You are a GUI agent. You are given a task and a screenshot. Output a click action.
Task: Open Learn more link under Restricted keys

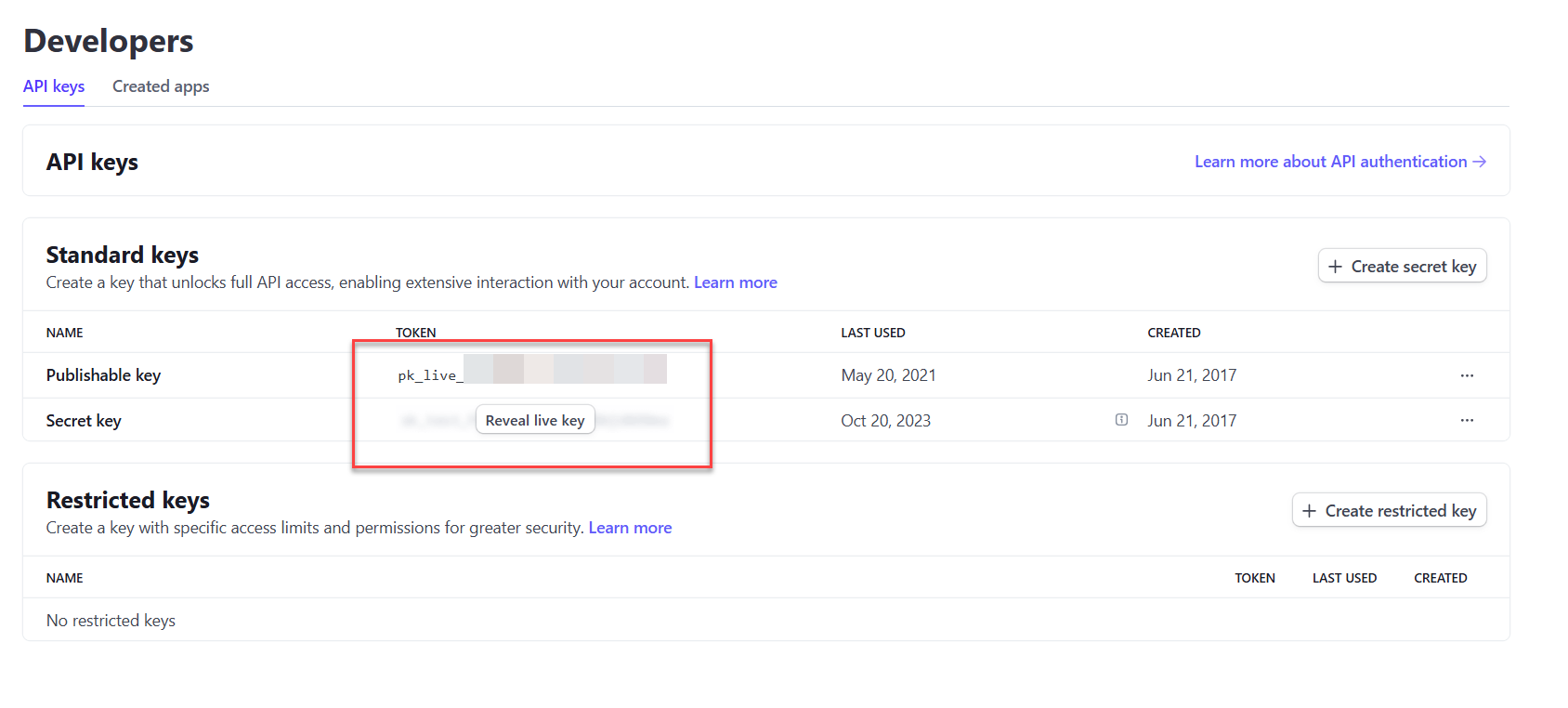tap(630, 528)
